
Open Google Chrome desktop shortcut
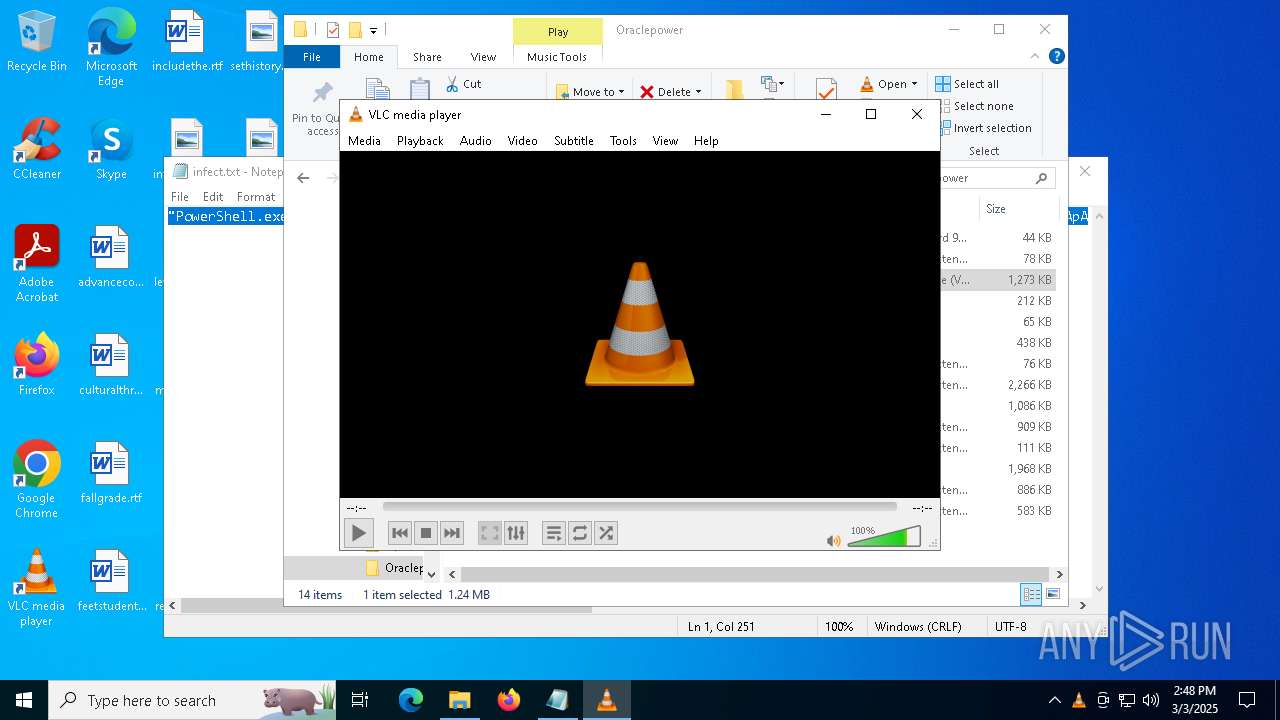(x=37, y=479)
